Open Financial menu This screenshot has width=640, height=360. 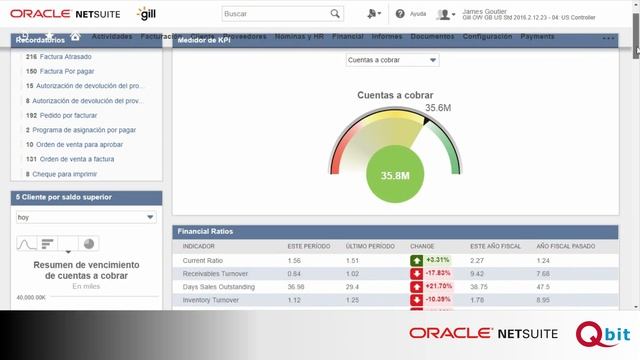point(348,36)
